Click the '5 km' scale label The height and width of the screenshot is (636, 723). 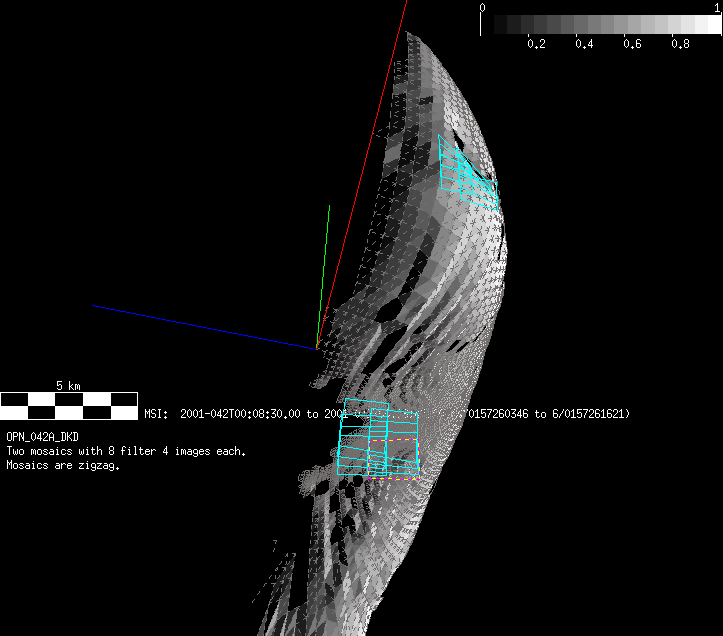(68, 385)
